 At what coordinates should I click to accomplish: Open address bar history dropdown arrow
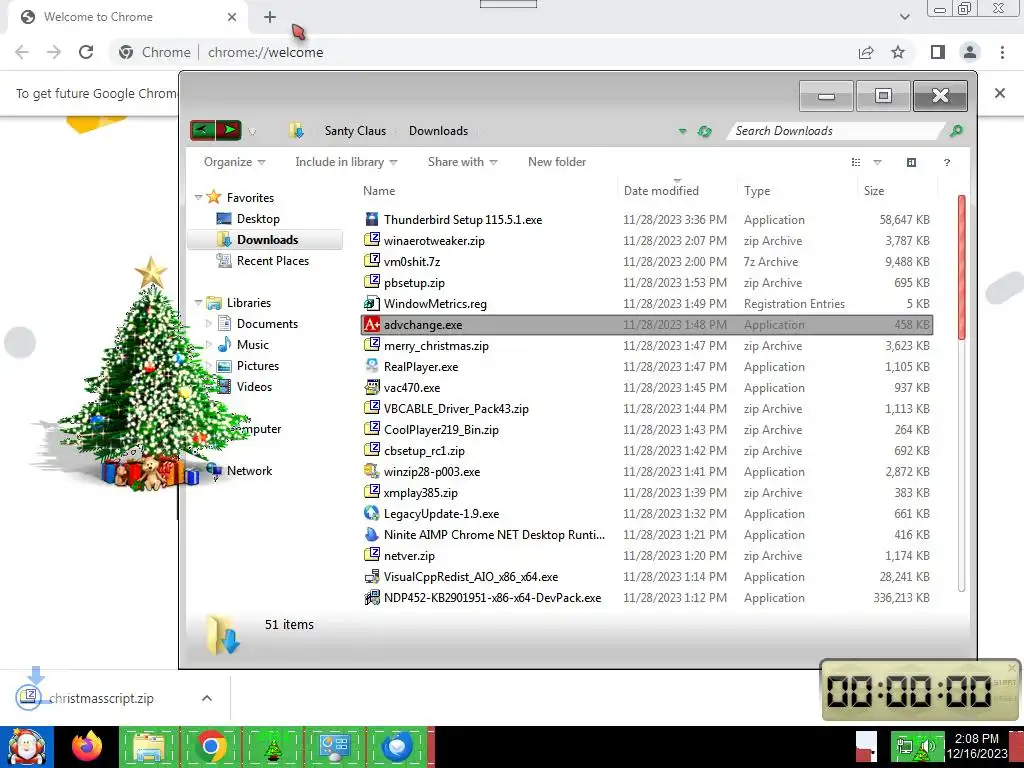tap(682, 131)
